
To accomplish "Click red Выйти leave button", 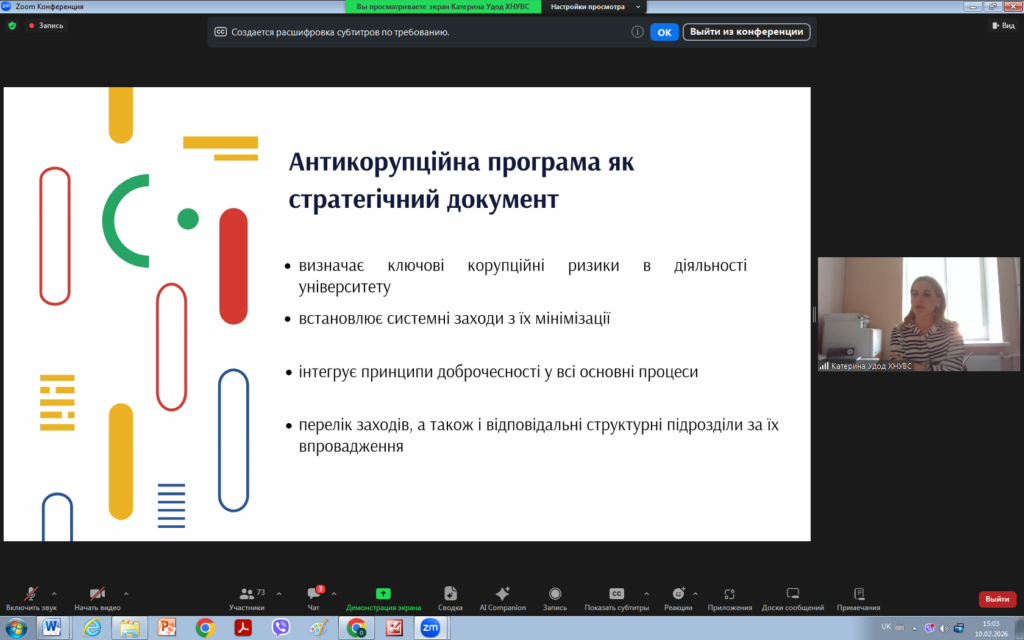I will tap(996, 599).
